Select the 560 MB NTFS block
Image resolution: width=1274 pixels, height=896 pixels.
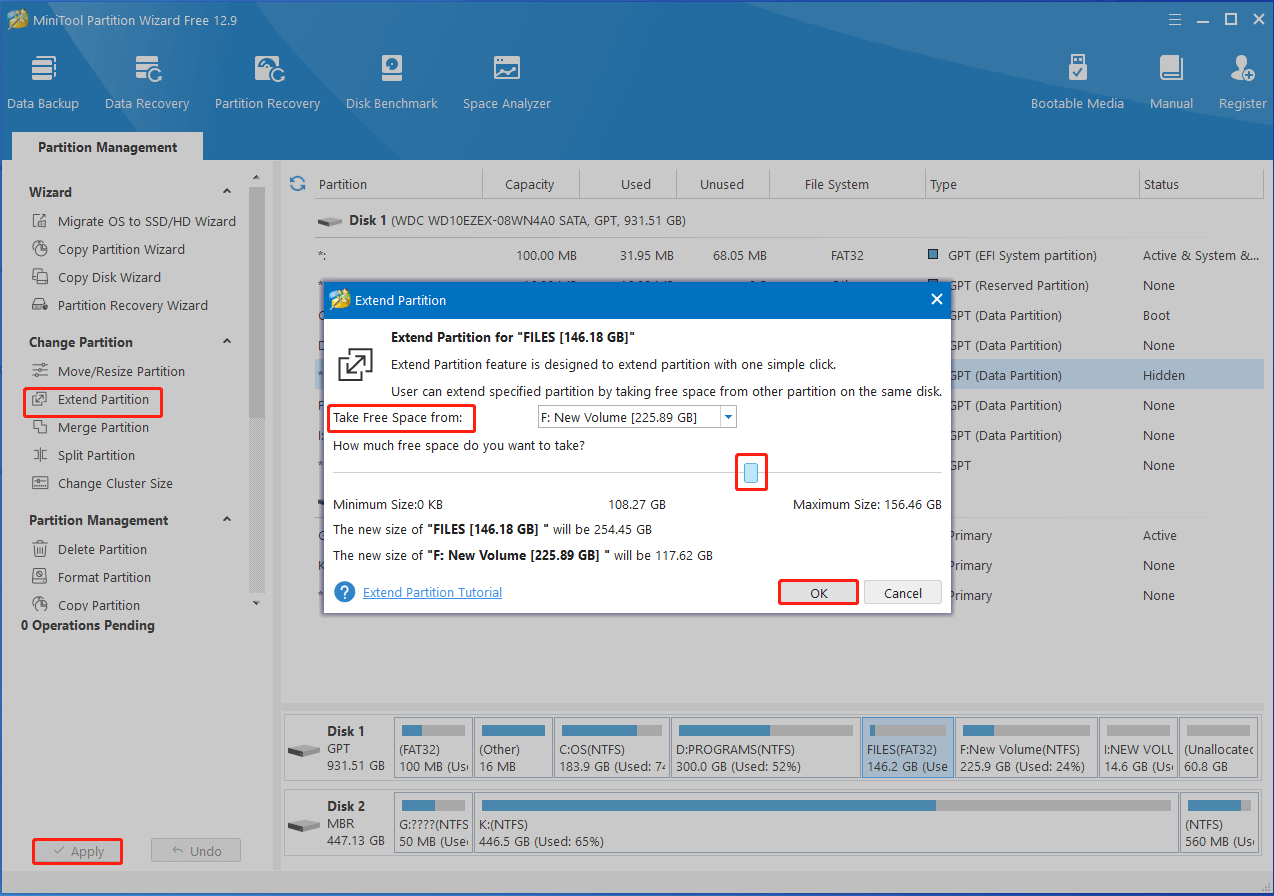[x=1219, y=822]
